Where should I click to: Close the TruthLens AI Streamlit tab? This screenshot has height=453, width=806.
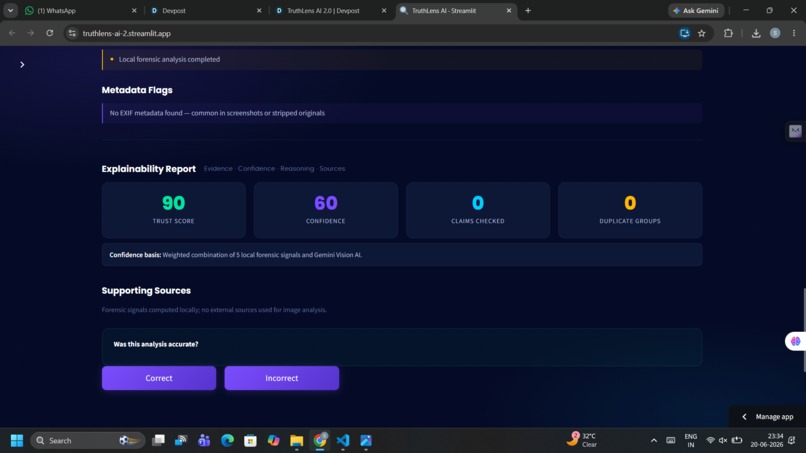[509, 10]
